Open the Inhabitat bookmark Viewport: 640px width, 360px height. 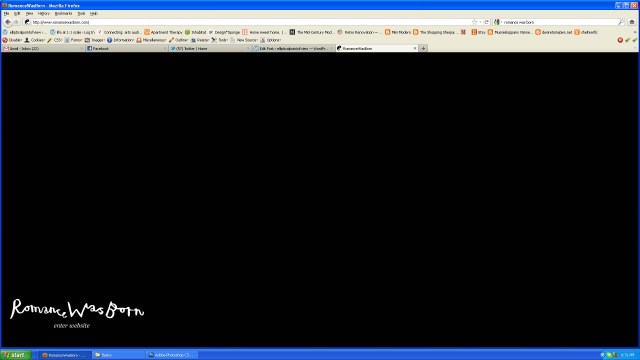click(x=196, y=32)
